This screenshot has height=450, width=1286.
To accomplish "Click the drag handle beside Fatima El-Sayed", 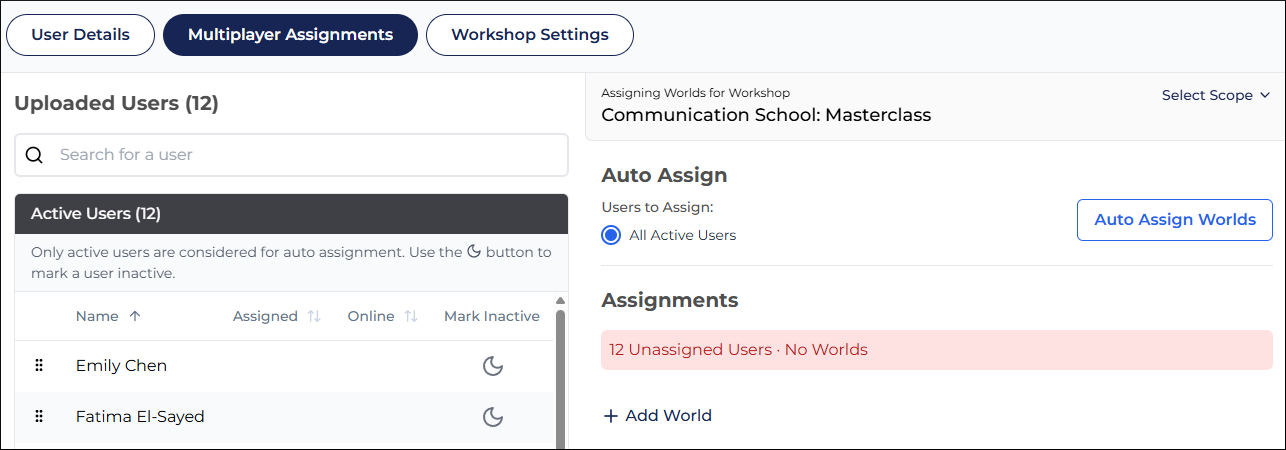I will point(40,417).
